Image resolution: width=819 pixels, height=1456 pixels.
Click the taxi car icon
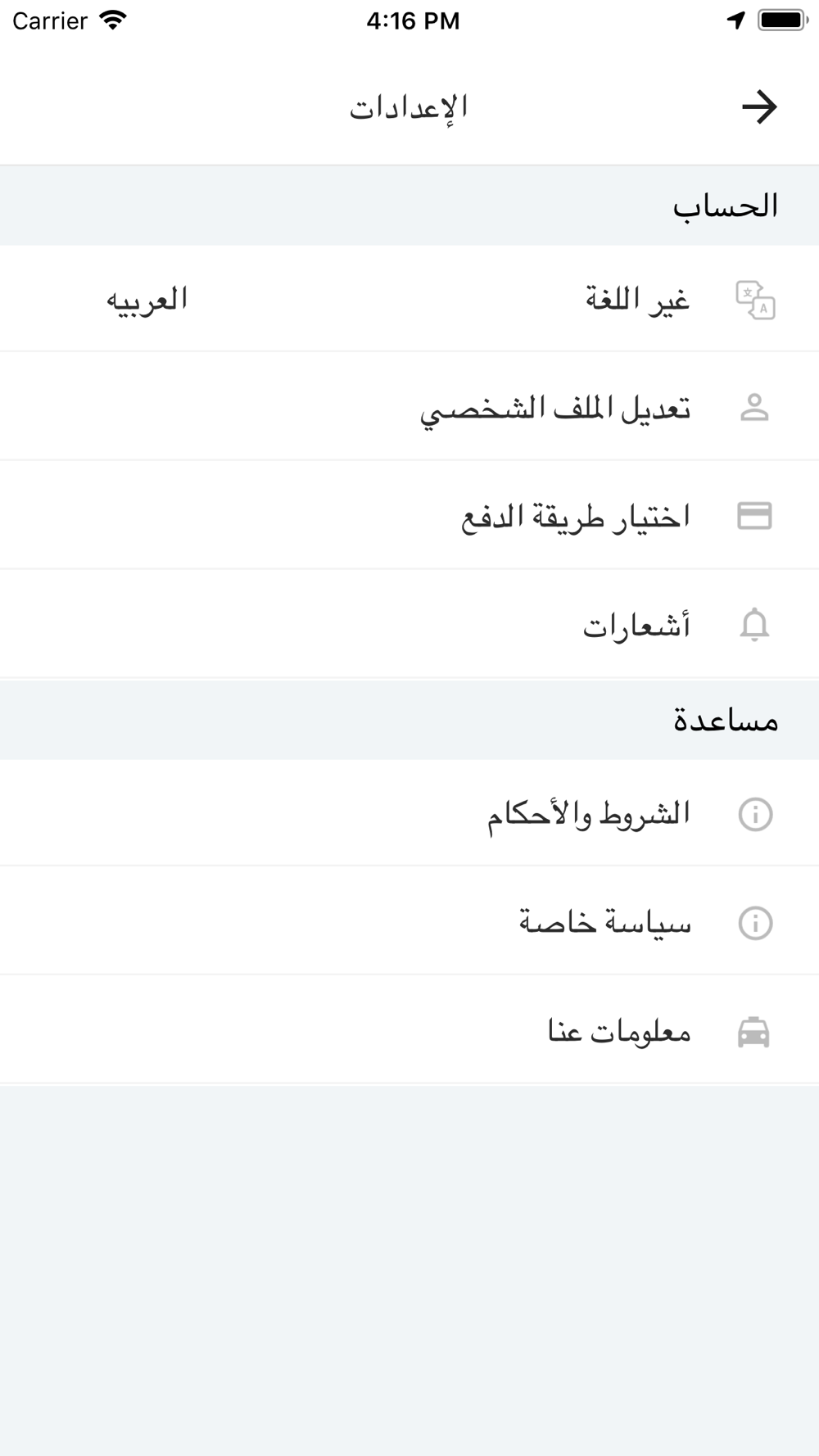pyautogui.click(x=753, y=1032)
